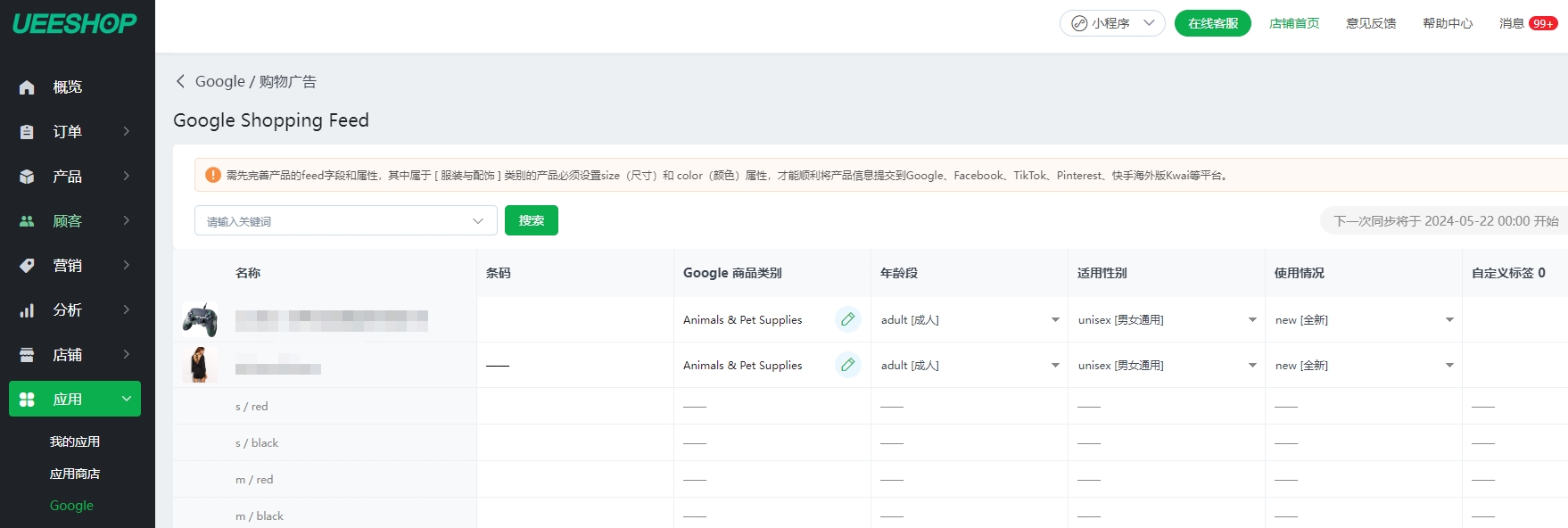Click the store icon beside 店铺

27,355
